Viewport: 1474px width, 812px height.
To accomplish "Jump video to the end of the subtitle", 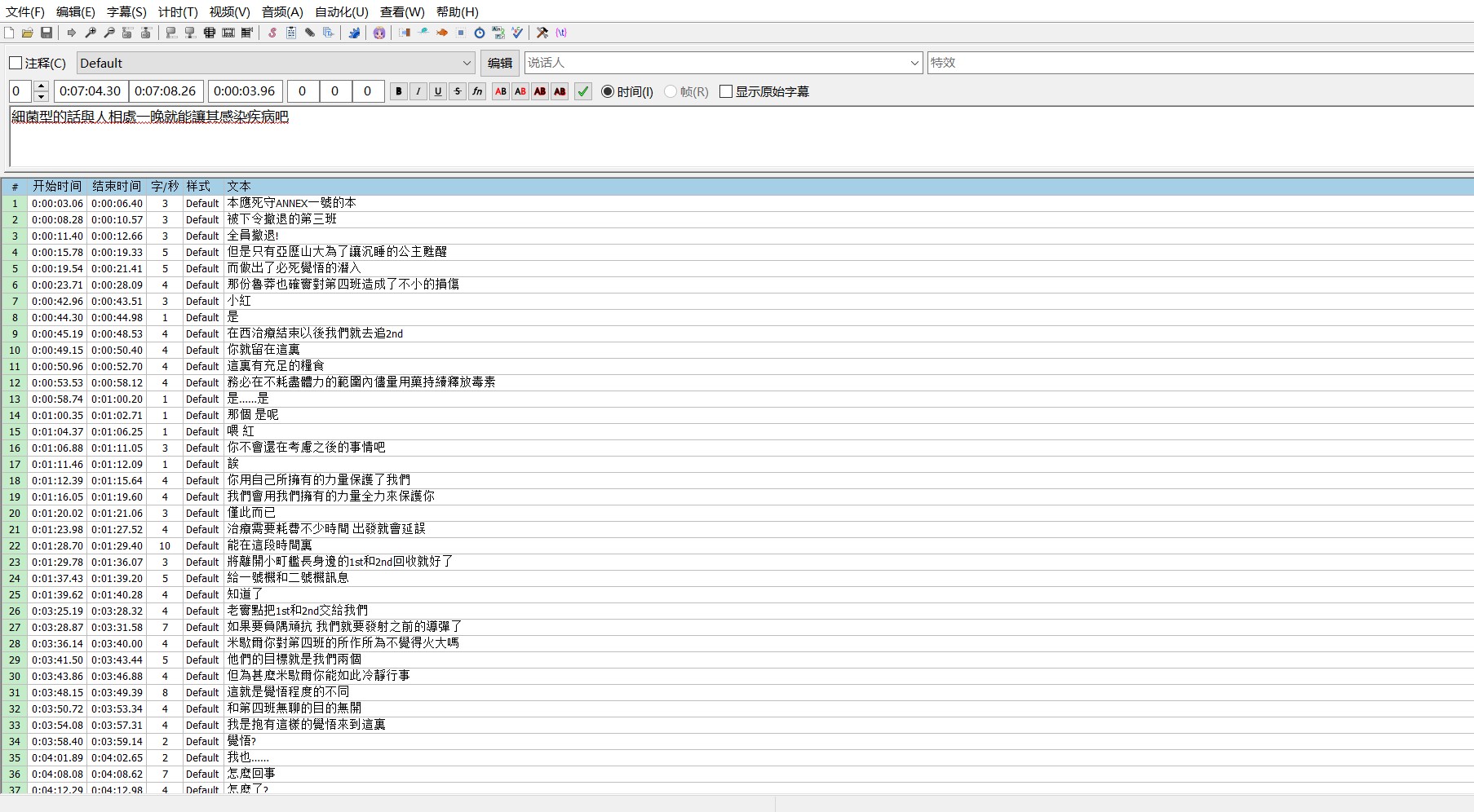I will [146, 33].
